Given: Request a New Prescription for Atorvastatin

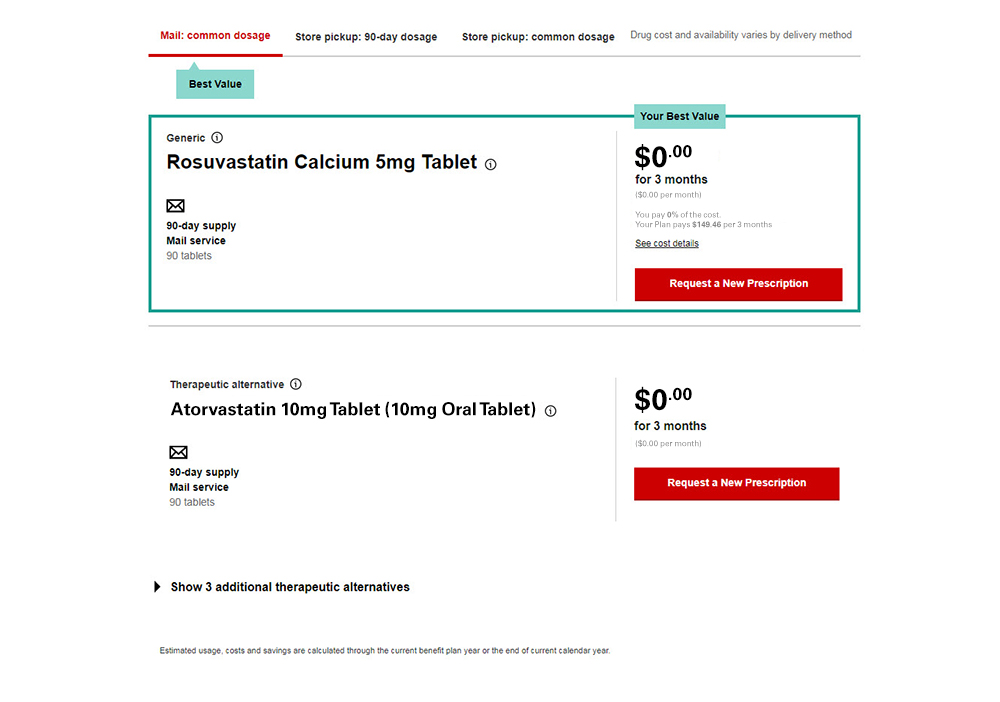Looking at the screenshot, I should click(x=736, y=483).
